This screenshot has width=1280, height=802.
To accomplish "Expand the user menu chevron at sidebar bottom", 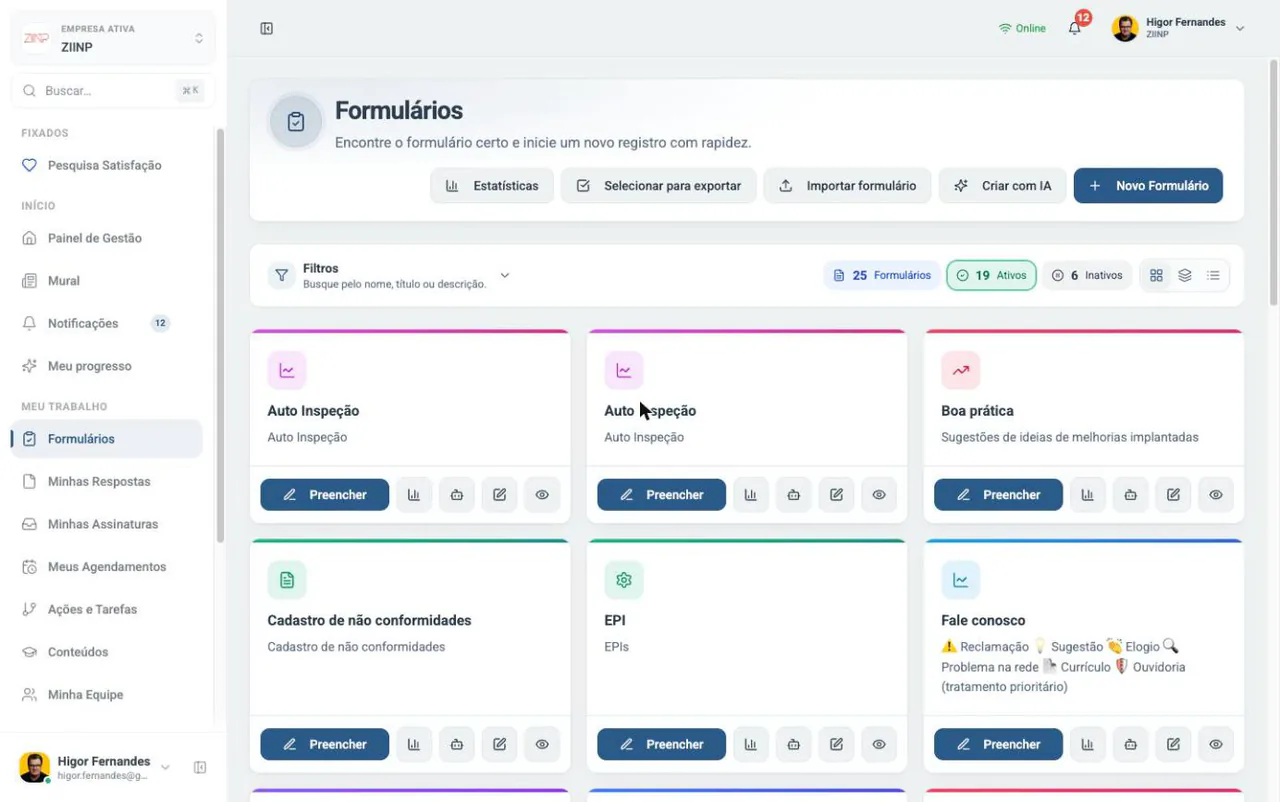I will pyautogui.click(x=165, y=767).
